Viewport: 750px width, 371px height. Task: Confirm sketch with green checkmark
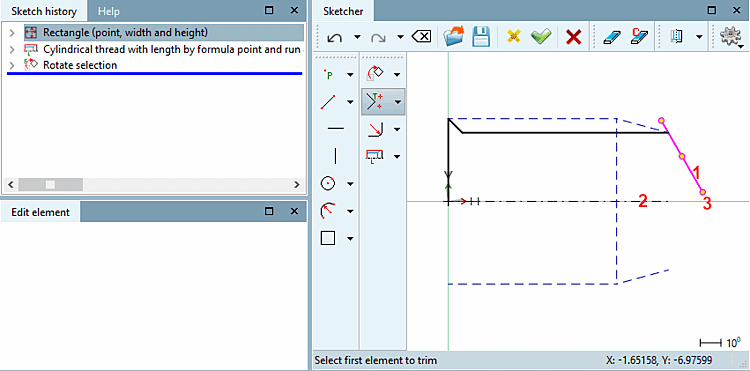(540, 37)
